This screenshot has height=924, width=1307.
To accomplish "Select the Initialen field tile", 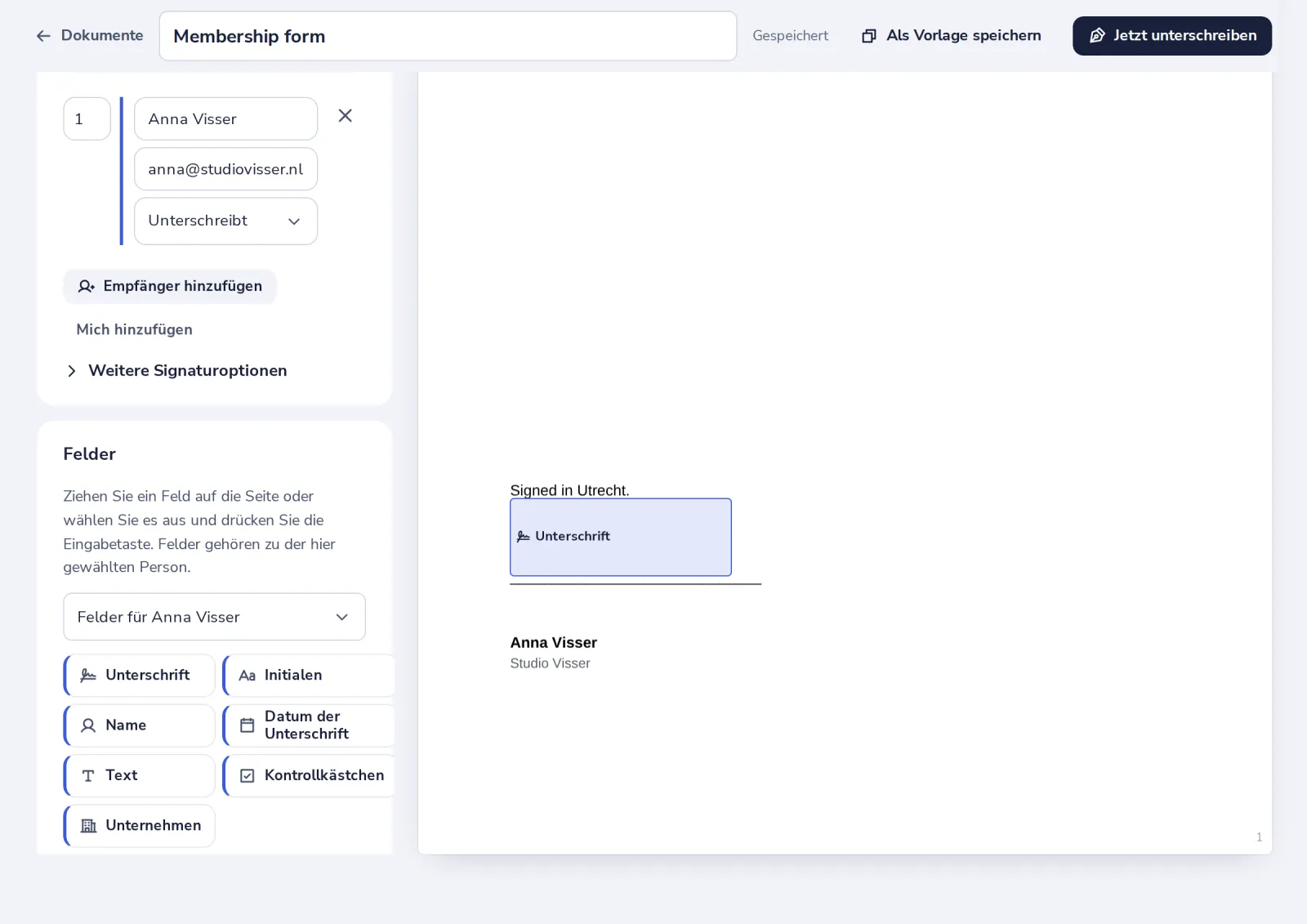I will pyautogui.click(x=309, y=676).
